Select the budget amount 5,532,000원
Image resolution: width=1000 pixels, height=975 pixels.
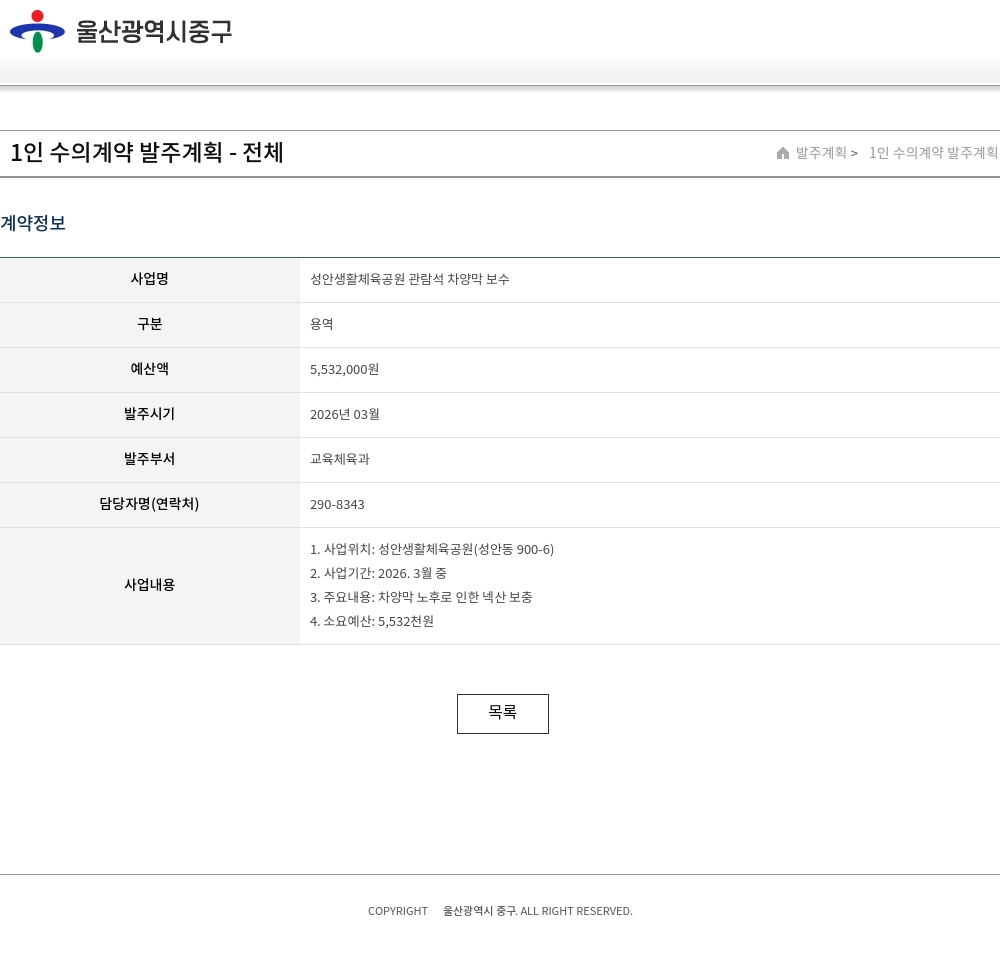click(344, 369)
